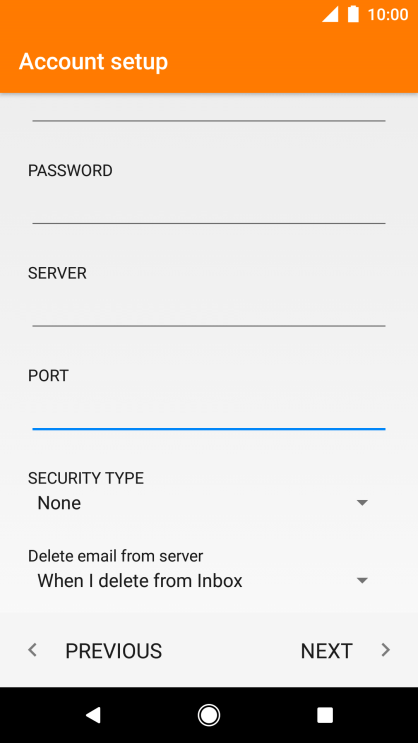This screenshot has width=418, height=743.
Task: Click the arrow of the Security Type dropdown
Action: coord(362,503)
